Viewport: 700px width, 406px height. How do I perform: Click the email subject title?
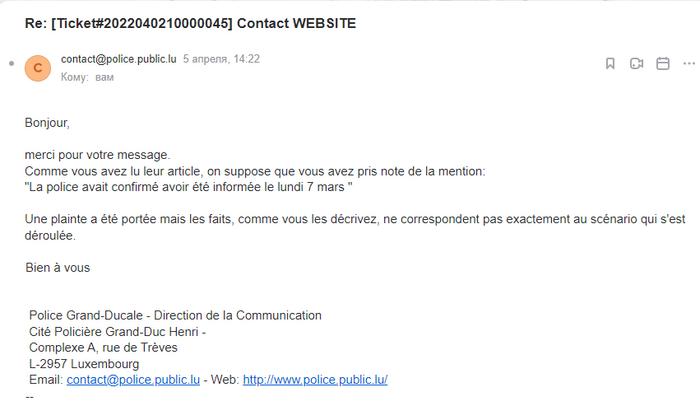pyautogui.click(x=190, y=20)
